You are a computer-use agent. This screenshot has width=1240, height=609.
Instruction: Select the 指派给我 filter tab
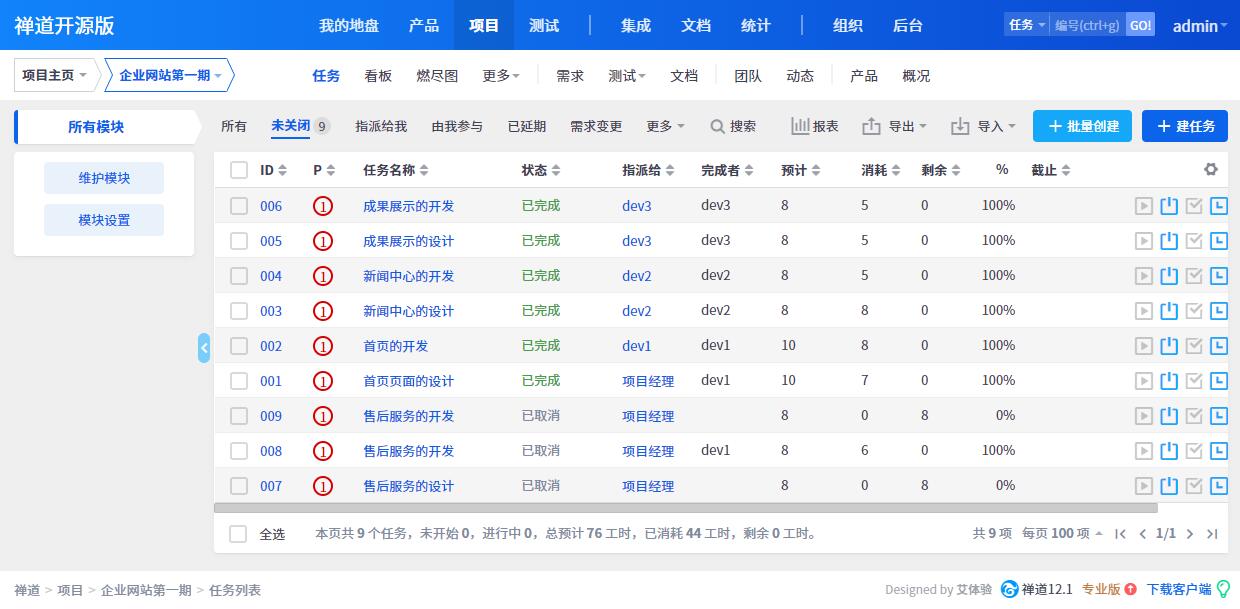[381, 127]
